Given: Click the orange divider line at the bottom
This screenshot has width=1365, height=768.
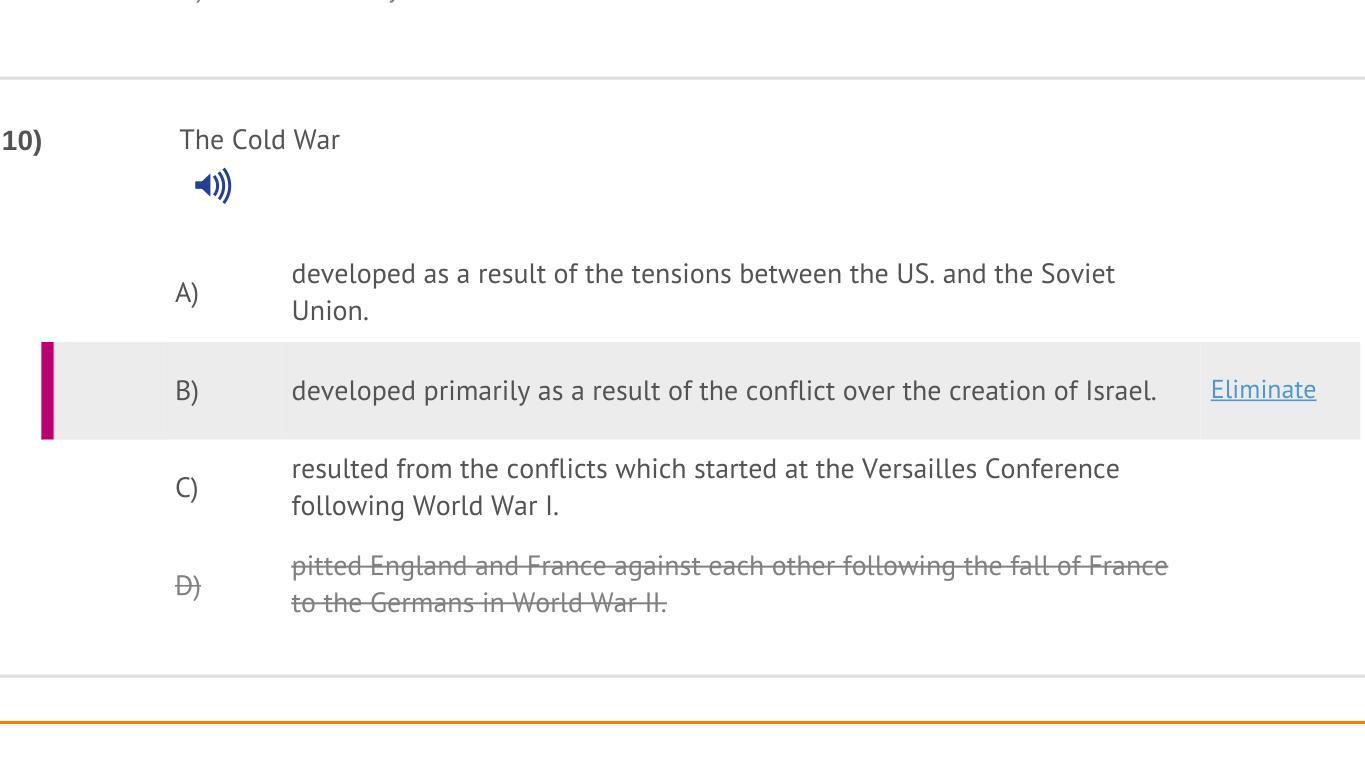Looking at the screenshot, I should (x=682, y=721).
